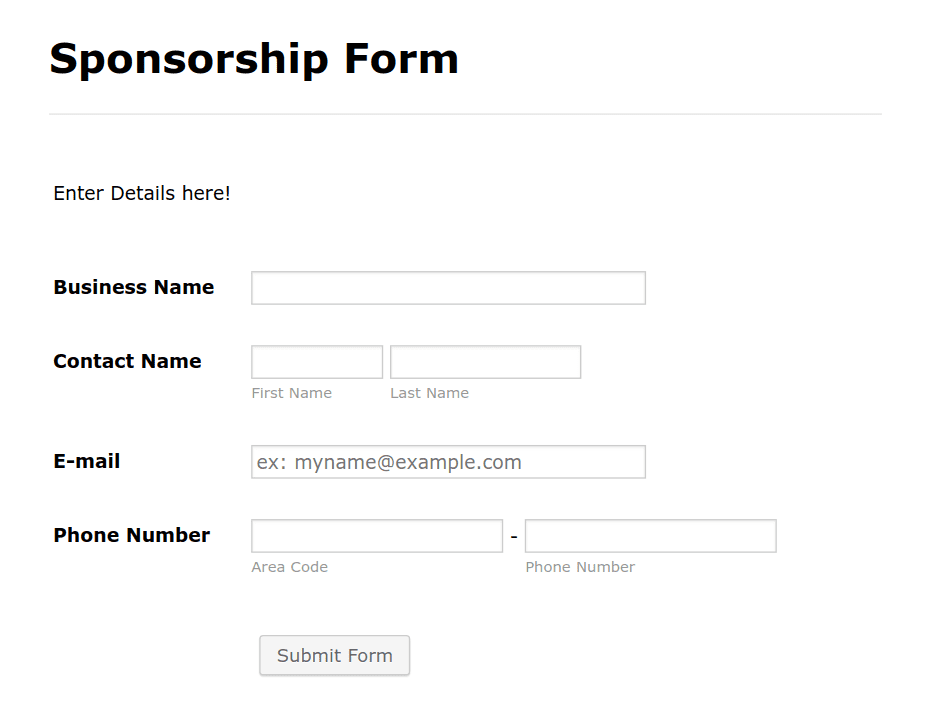The width and height of the screenshot is (930, 708).
Task: Click the E-mail label text
Action: tap(86, 461)
